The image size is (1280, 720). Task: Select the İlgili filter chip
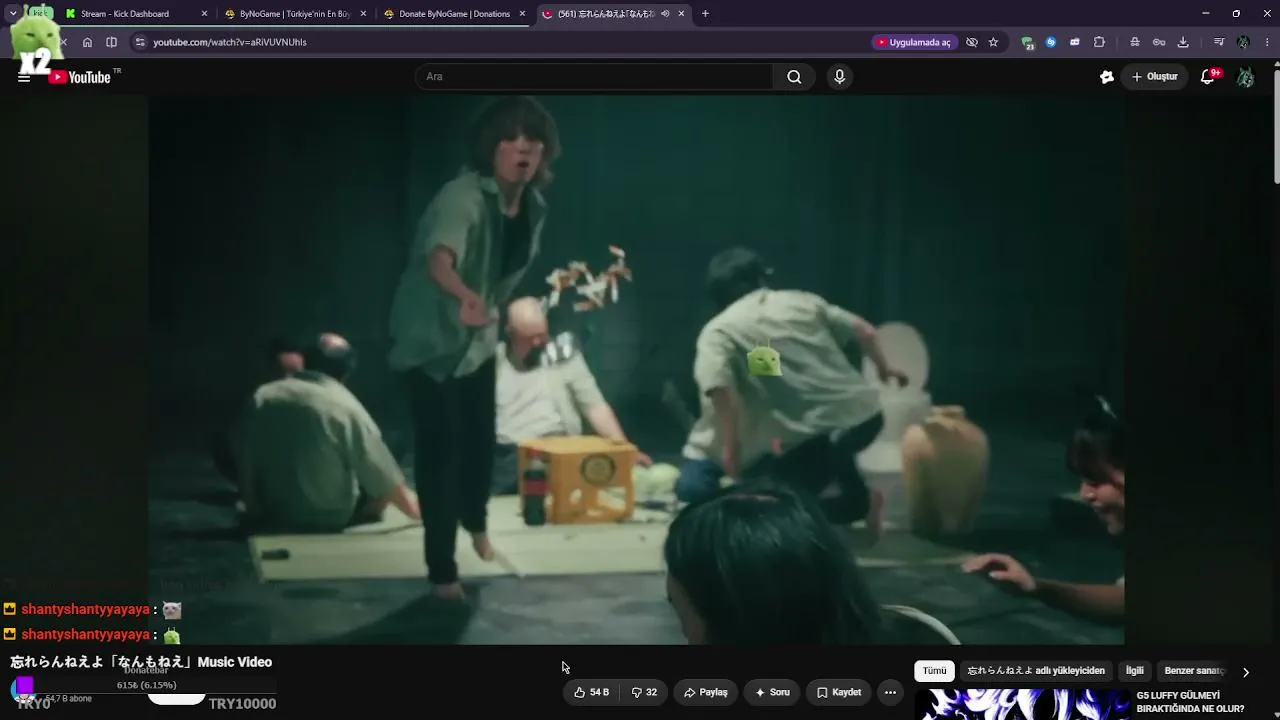1135,671
